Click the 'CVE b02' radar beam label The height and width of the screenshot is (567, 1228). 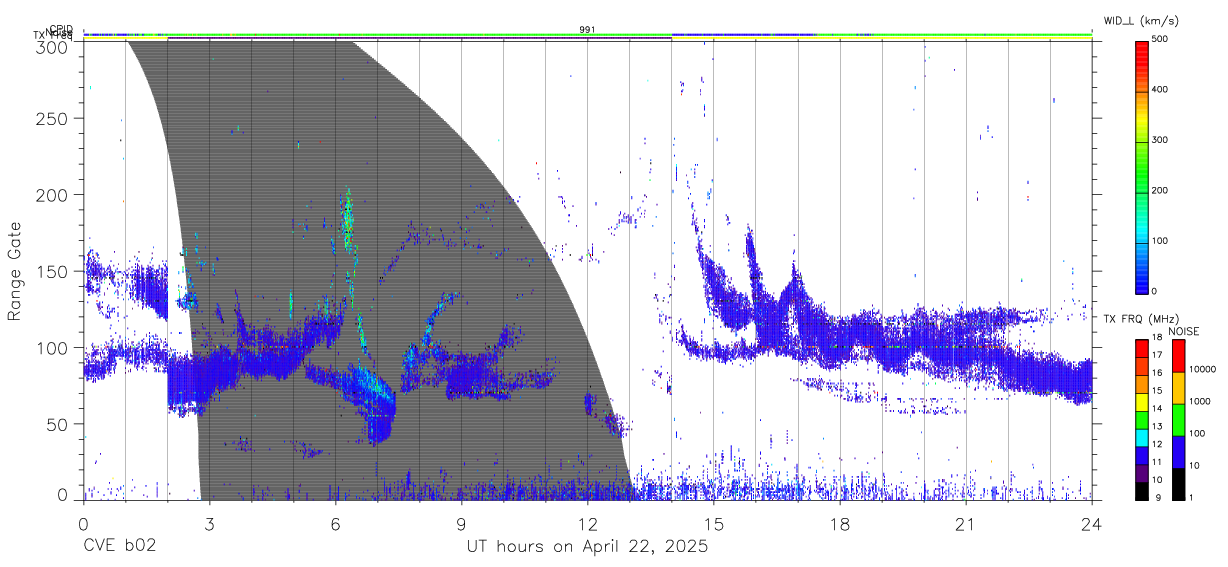[x=119, y=547]
